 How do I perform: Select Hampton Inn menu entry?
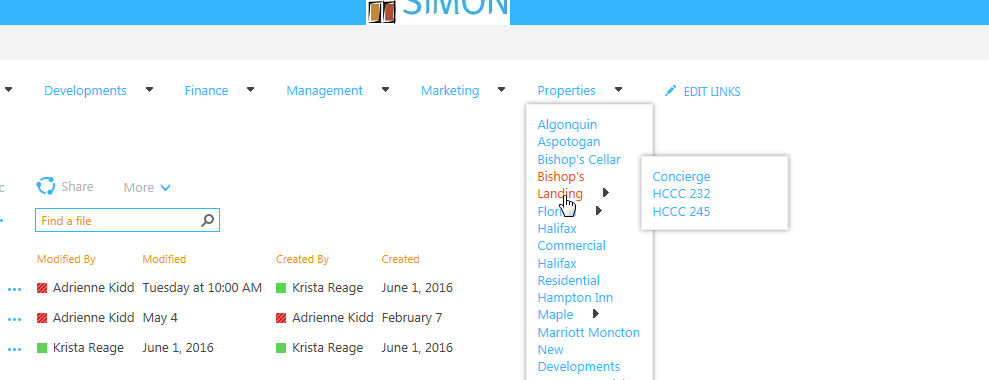575,297
